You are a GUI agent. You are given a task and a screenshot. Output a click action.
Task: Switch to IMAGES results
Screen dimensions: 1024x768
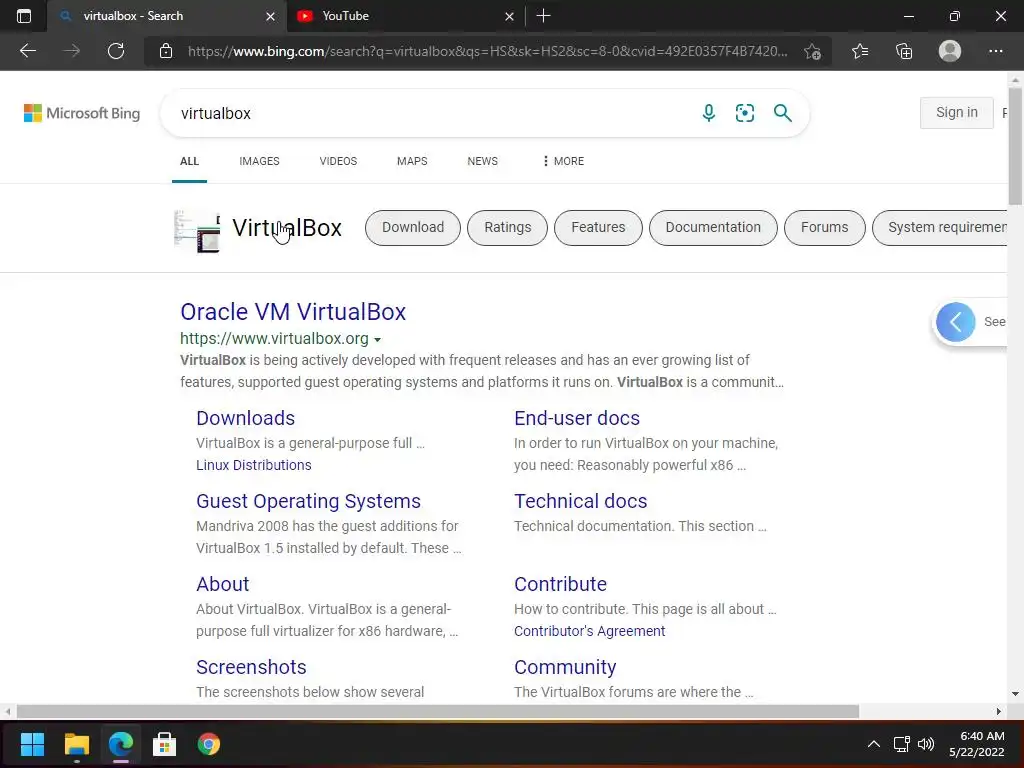(259, 161)
